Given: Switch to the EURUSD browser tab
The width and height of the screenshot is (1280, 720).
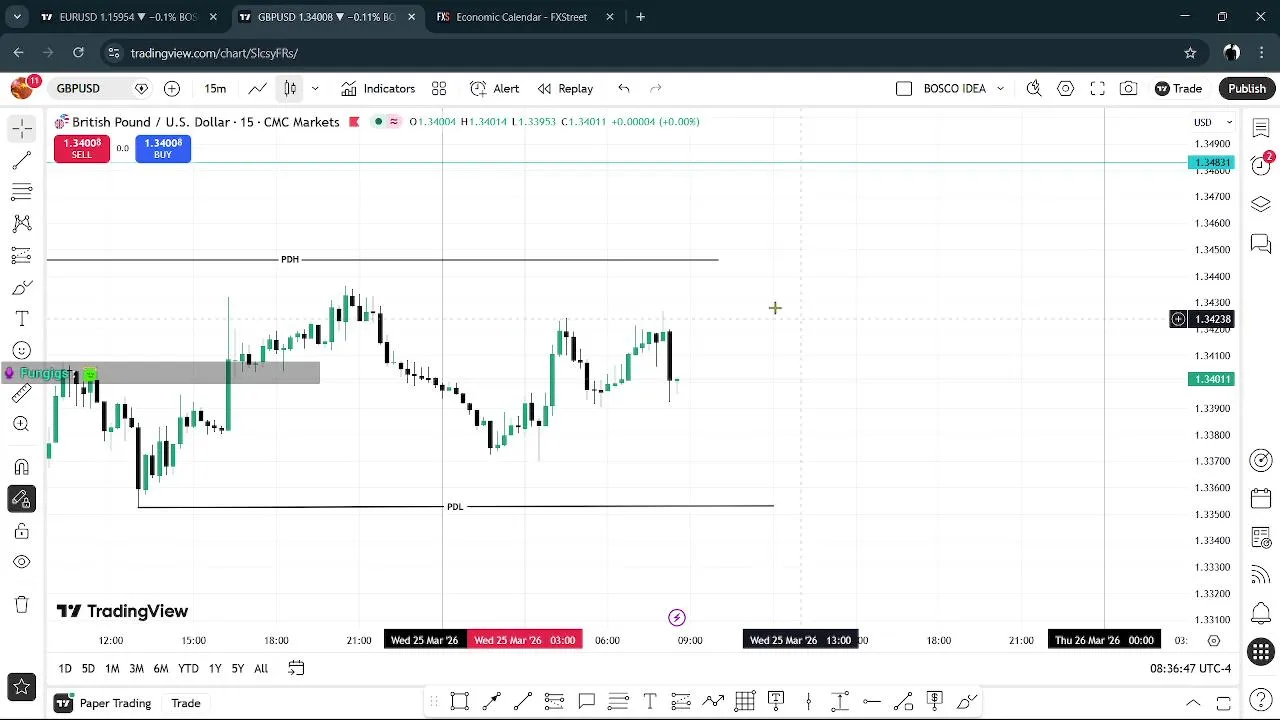Looking at the screenshot, I should 128,17.
